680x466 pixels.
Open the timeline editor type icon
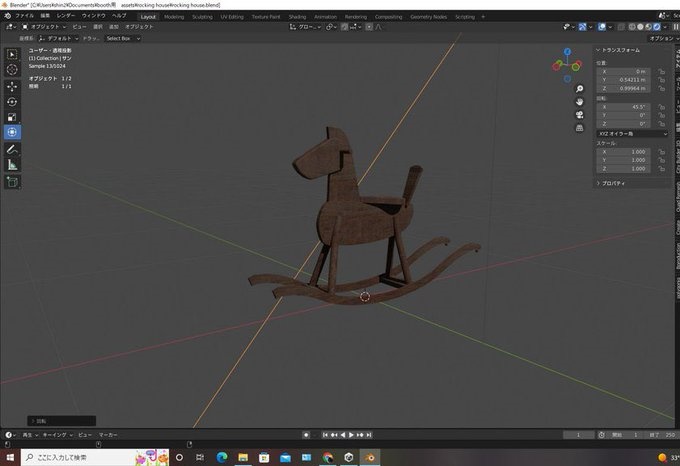(x=10, y=435)
